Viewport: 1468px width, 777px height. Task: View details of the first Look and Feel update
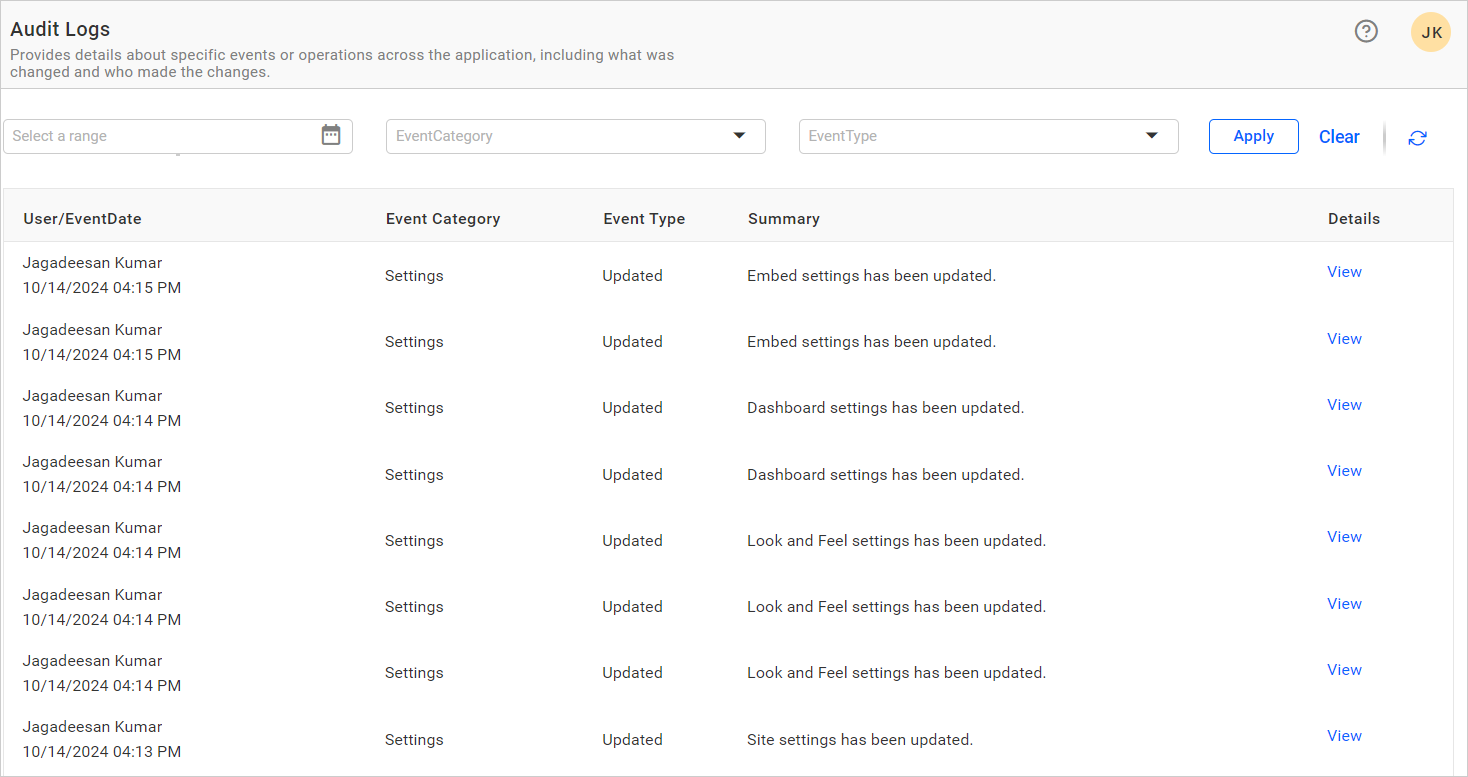point(1344,536)
